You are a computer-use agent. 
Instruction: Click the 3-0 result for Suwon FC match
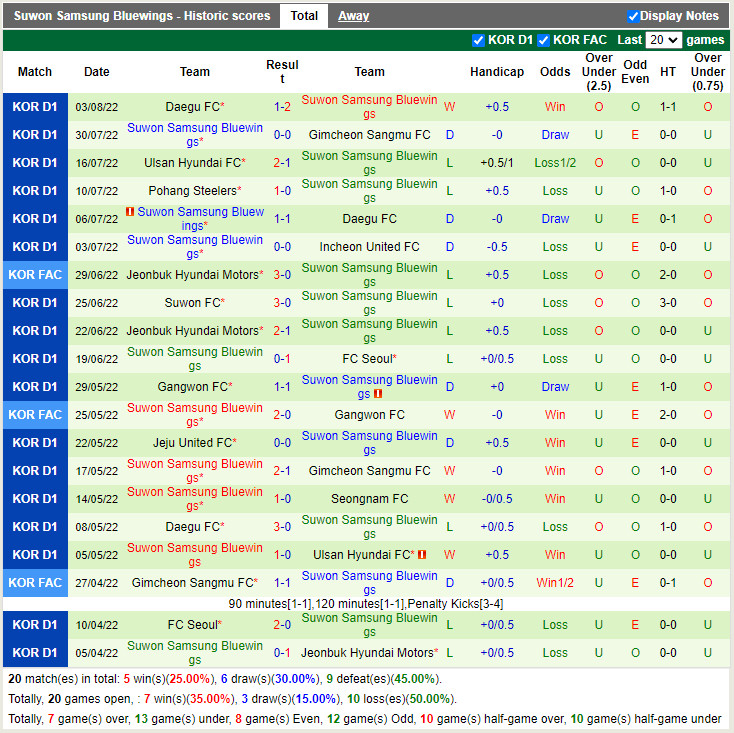coord(282,303)
